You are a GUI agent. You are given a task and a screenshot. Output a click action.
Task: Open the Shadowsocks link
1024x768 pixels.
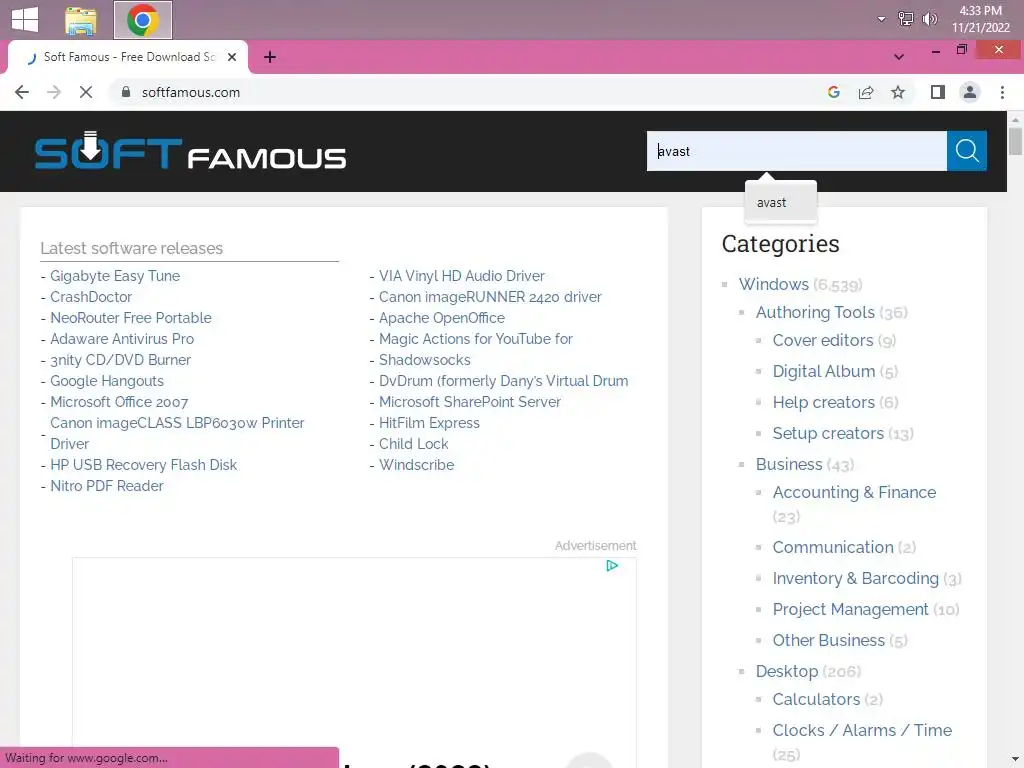pyautogui.click(x=424, y=360)
